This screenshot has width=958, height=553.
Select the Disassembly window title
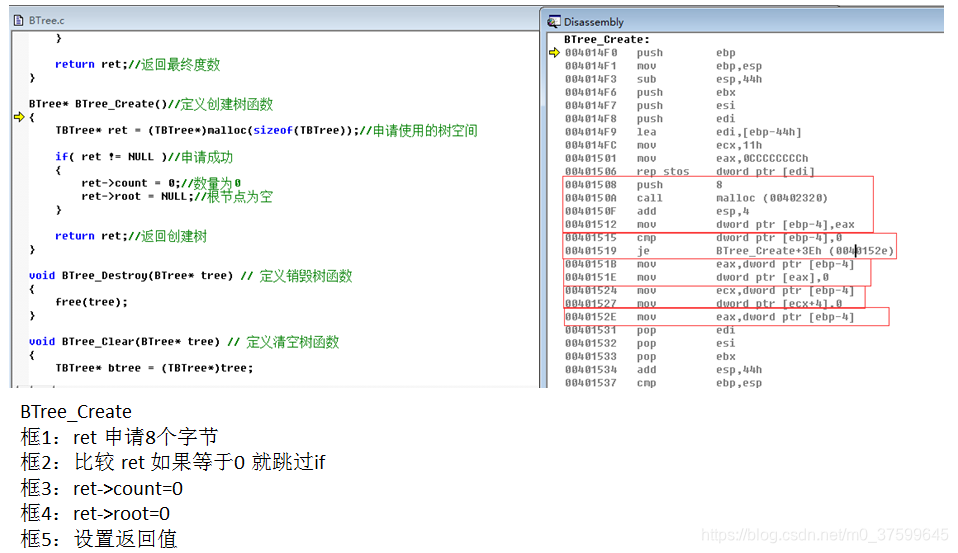coord(594,22)
